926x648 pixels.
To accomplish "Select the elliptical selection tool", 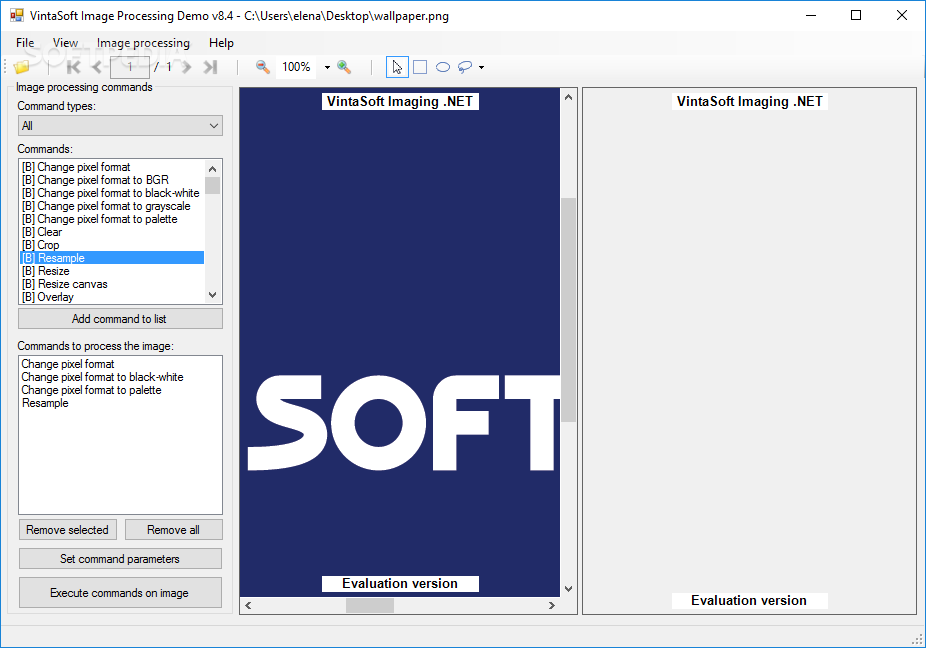I will click(x=443, y=67).
